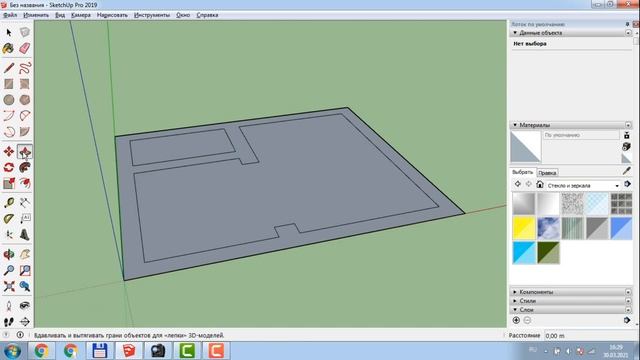This screenshot has width=640, height=360.
Task: Open the Камера menu
Action: pyautogui.click(x=81, y=15)
